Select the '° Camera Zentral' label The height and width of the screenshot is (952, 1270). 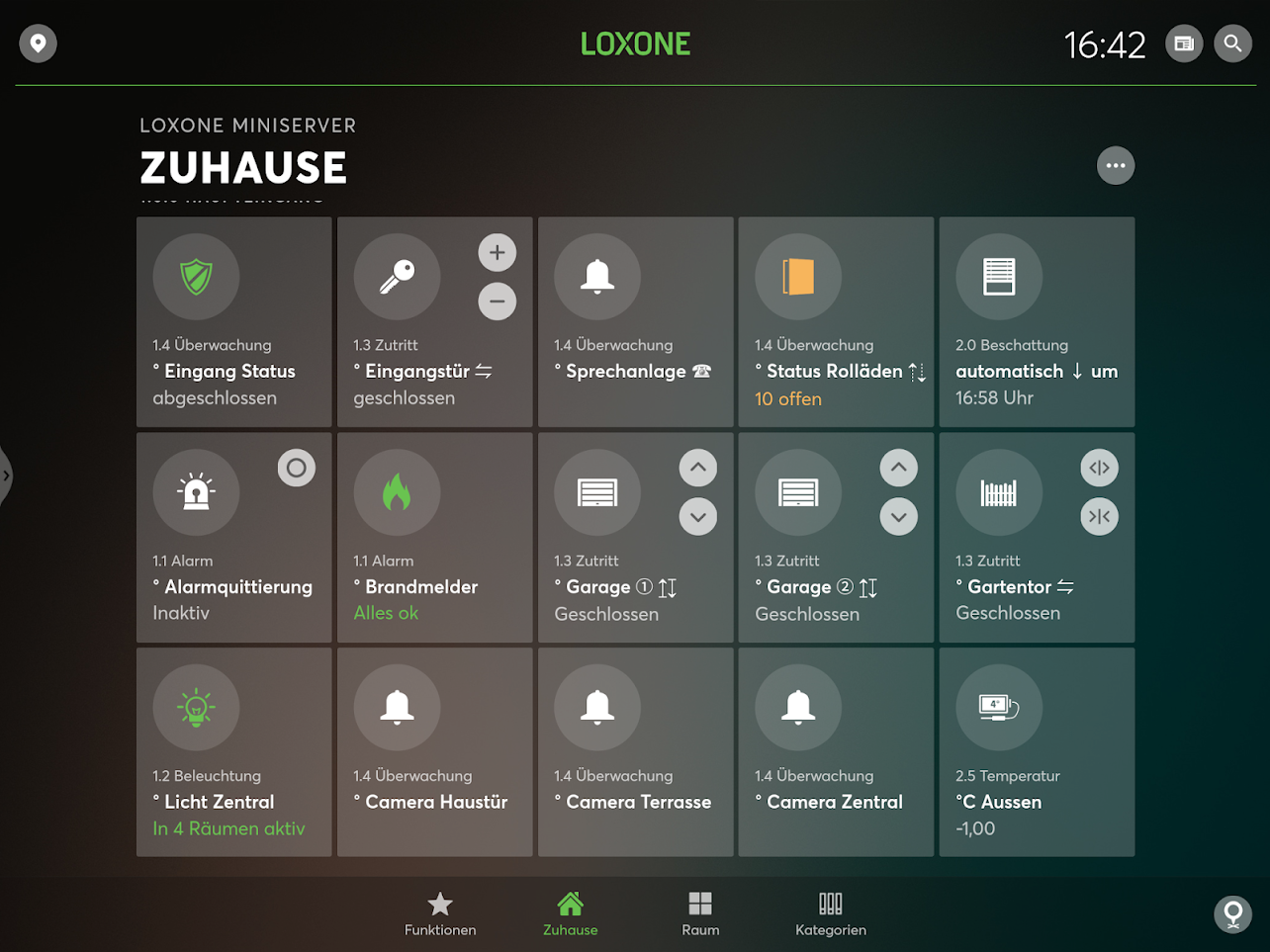(829, 803)
